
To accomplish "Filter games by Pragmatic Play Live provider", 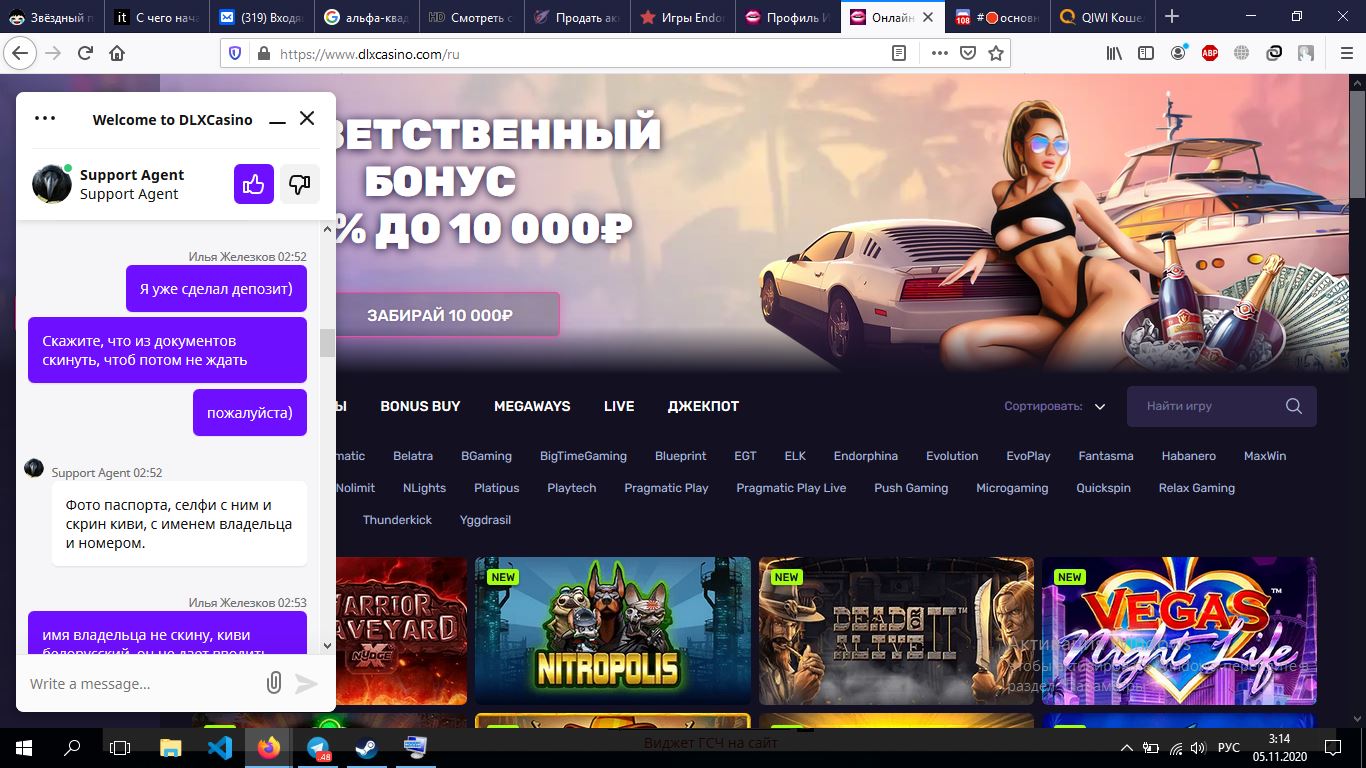I will click(791, 488).
